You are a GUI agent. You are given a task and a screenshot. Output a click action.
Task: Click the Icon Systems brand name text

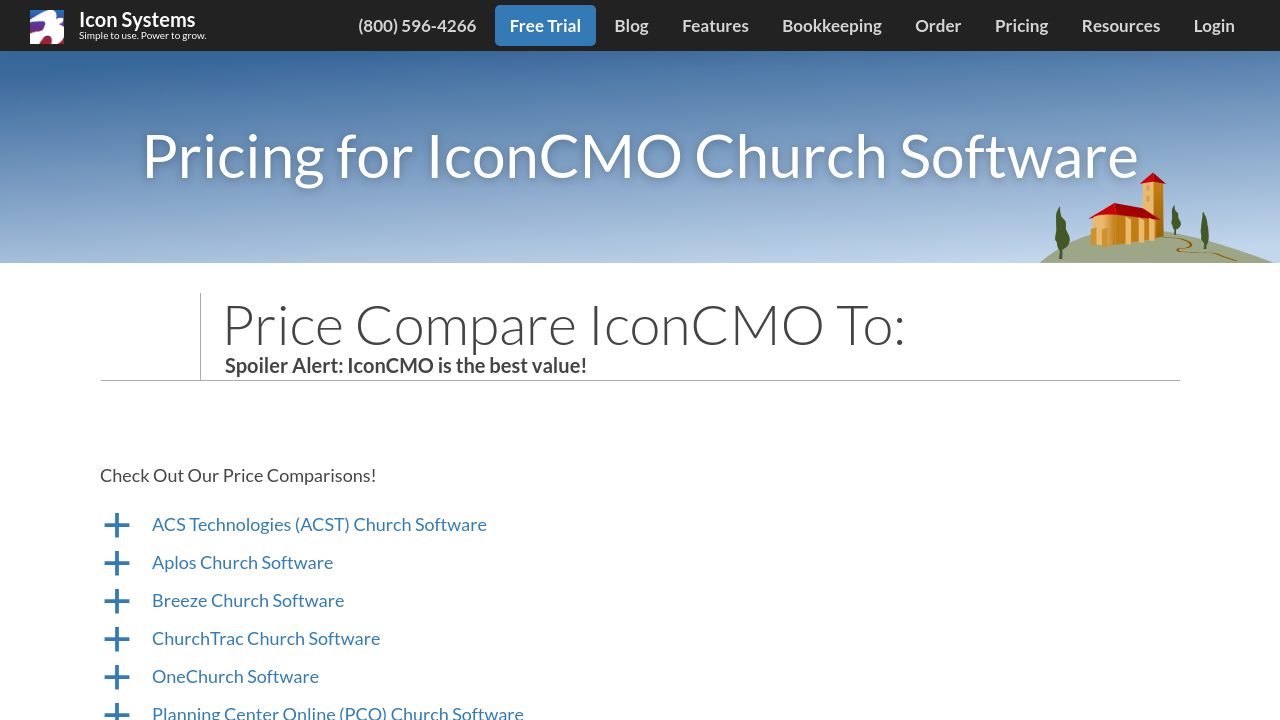137,19
